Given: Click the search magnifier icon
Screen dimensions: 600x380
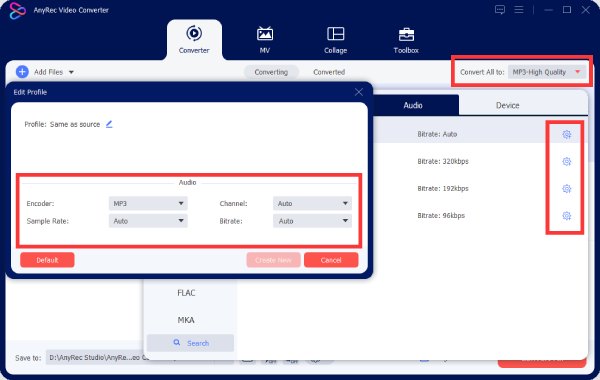Looking at the screenshot, I should (x=176, y=342).
